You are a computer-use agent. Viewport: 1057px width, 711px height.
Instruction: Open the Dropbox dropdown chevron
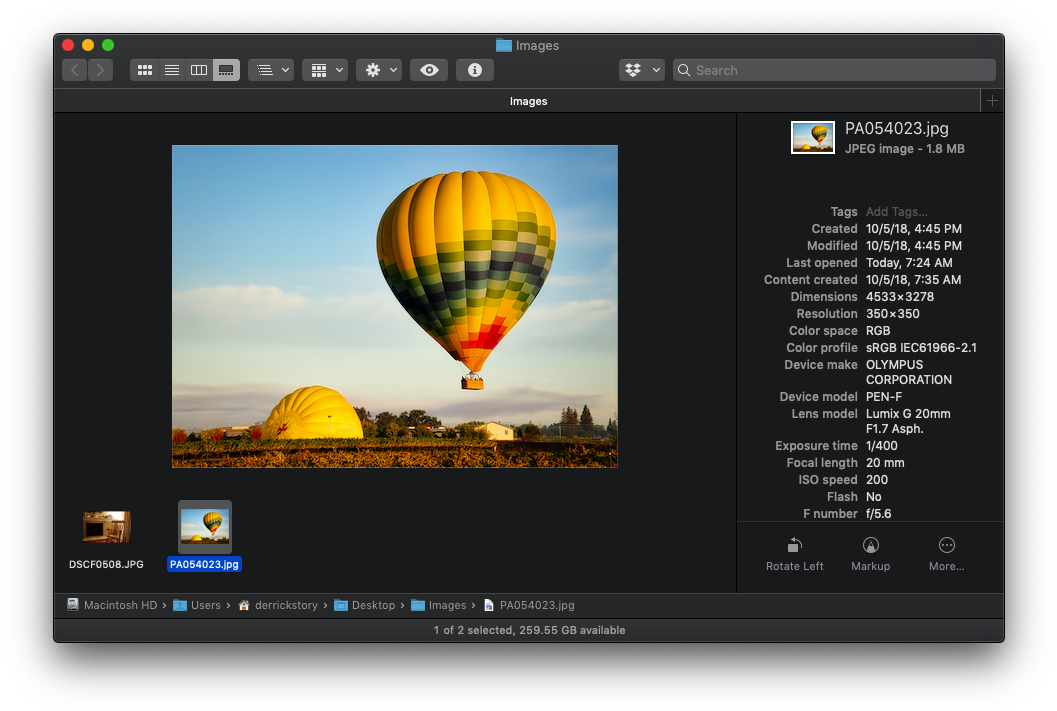click(x=655, y=70)
